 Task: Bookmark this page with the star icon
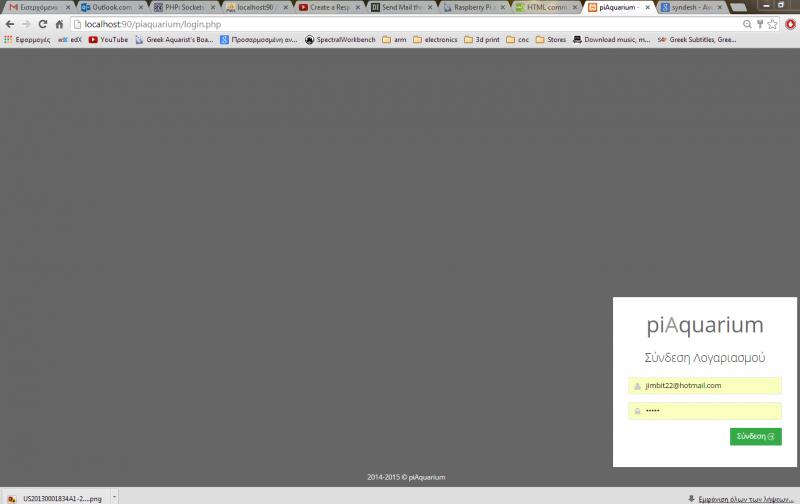tap(772, 23)
